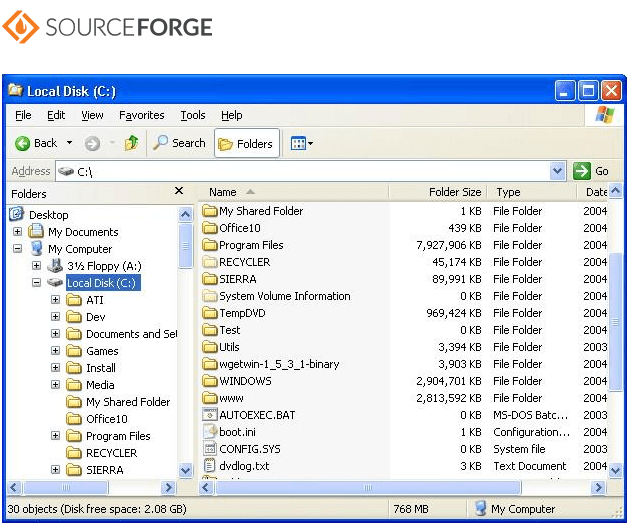This screenshot has width=627, height=523.
Task: Open the Tools menu
Action: 193,115
